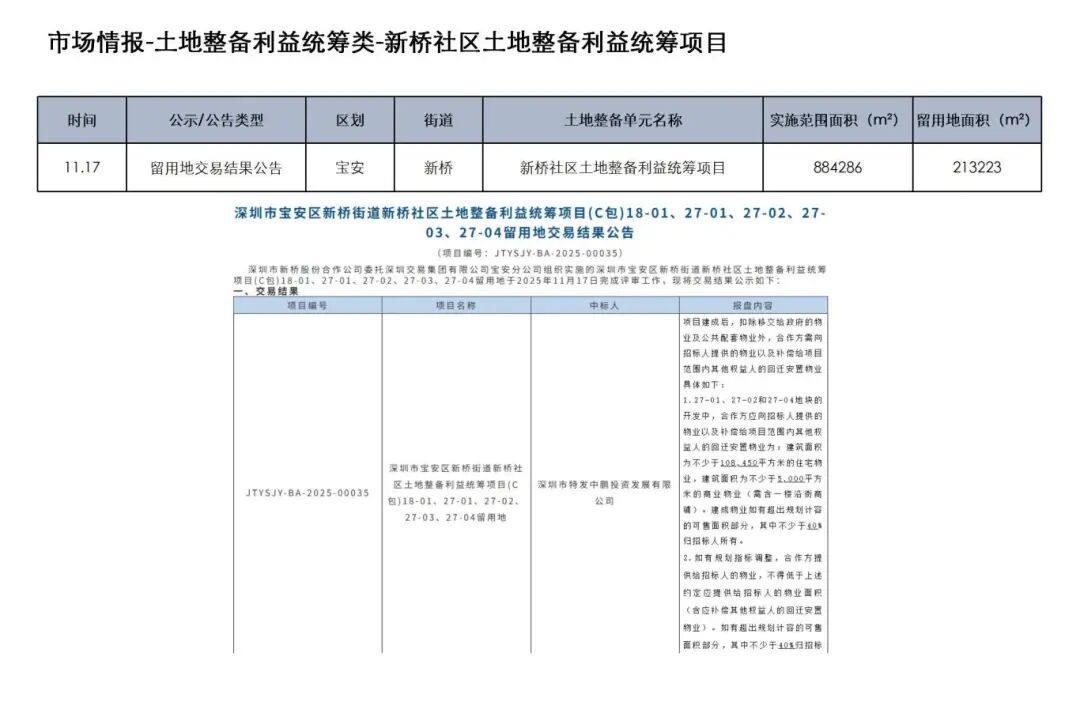Click the page title starting with 市场情报
The image size is (1080, 721).
point(387,43)
